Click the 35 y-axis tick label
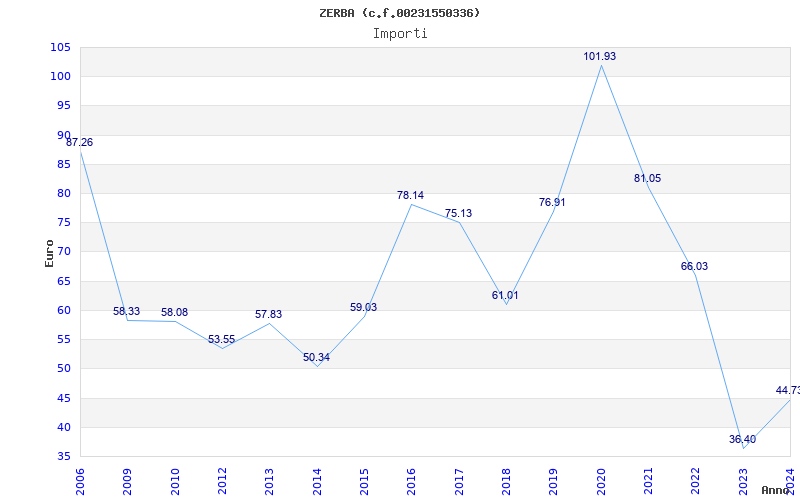This screenshot has height=500, width=800. click(63, 456)
